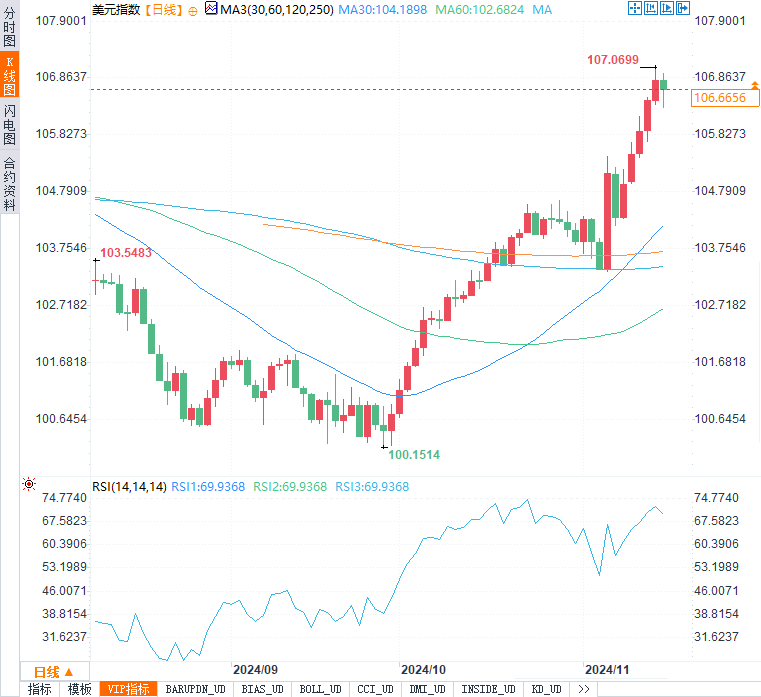Image resolution: width=761 pixels, height=697 pixels.
Task: Select the VIP指标 tab
Action: pos(129,689)
